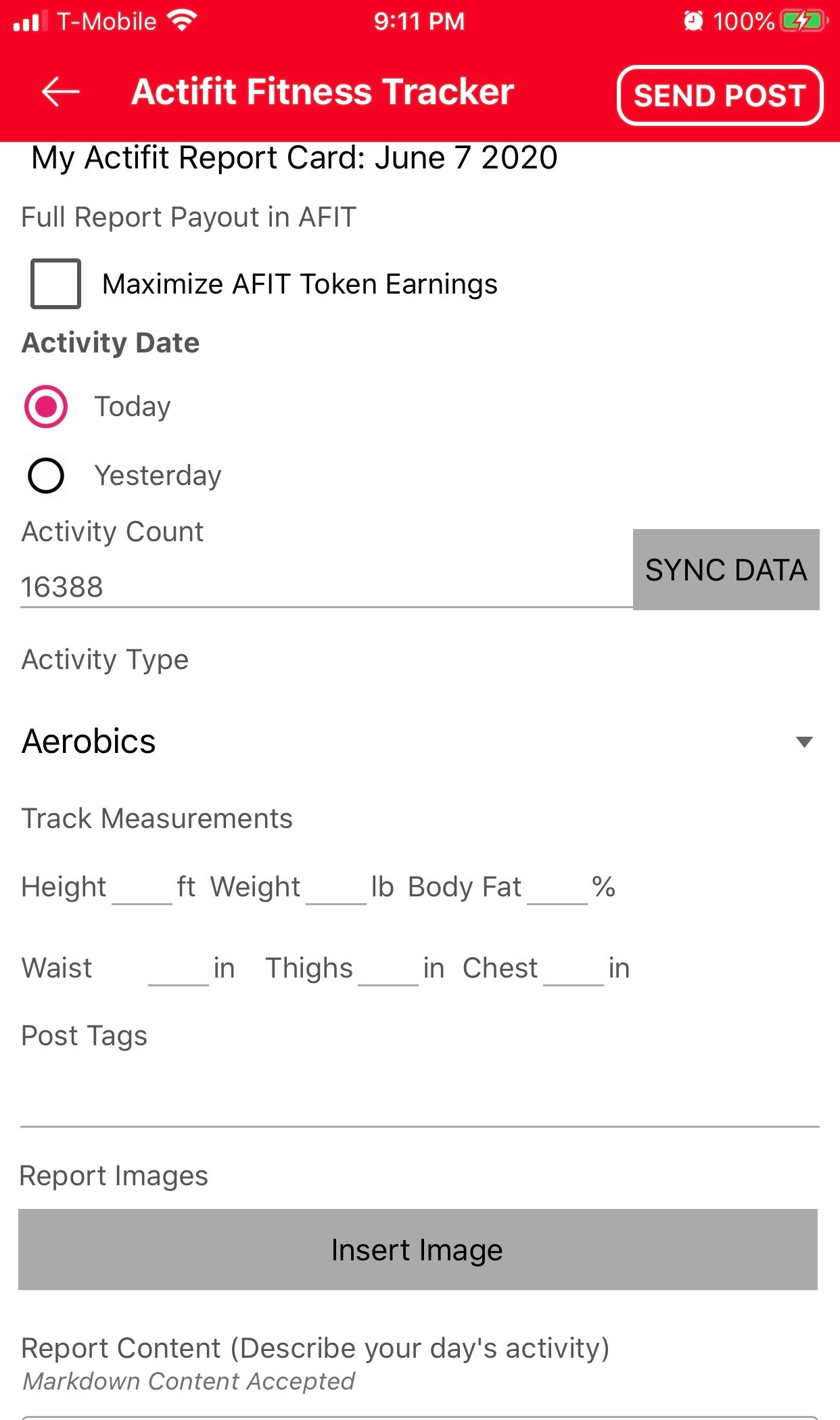Select the Today radio button
The image size is (840, 1420).
[45, 407]
